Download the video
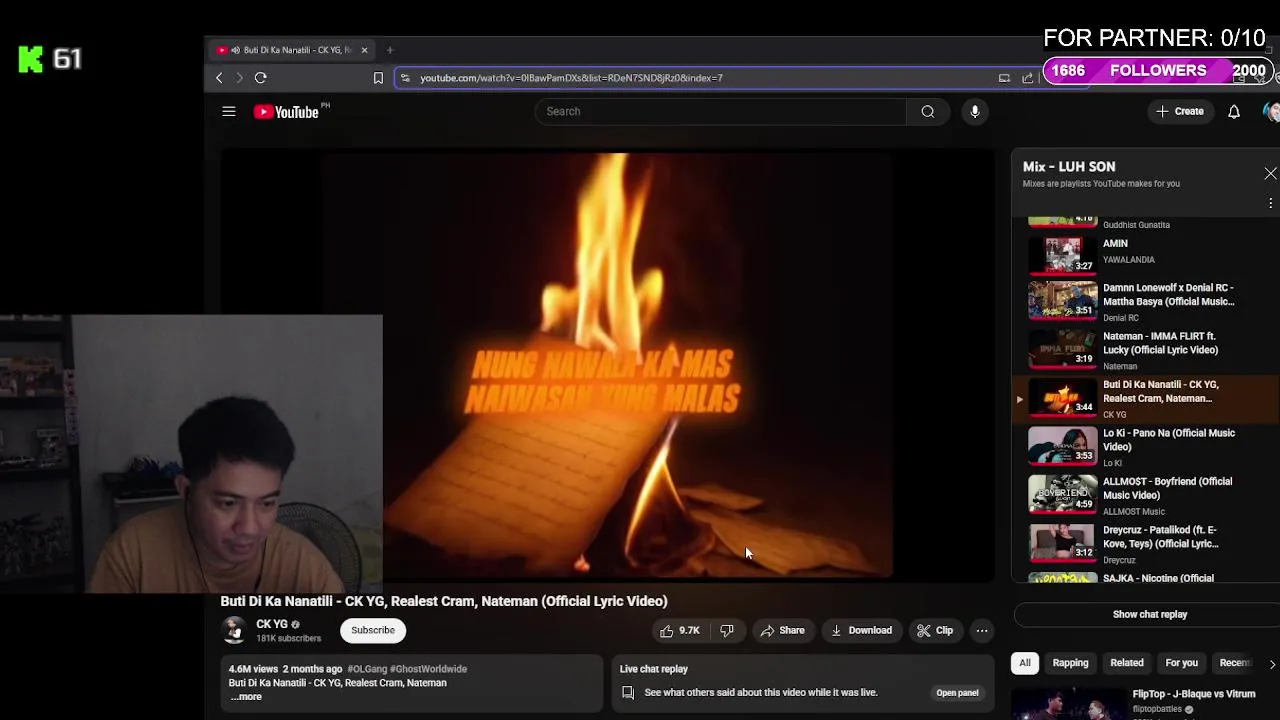 pyautogui.click(x=861, y=631)
